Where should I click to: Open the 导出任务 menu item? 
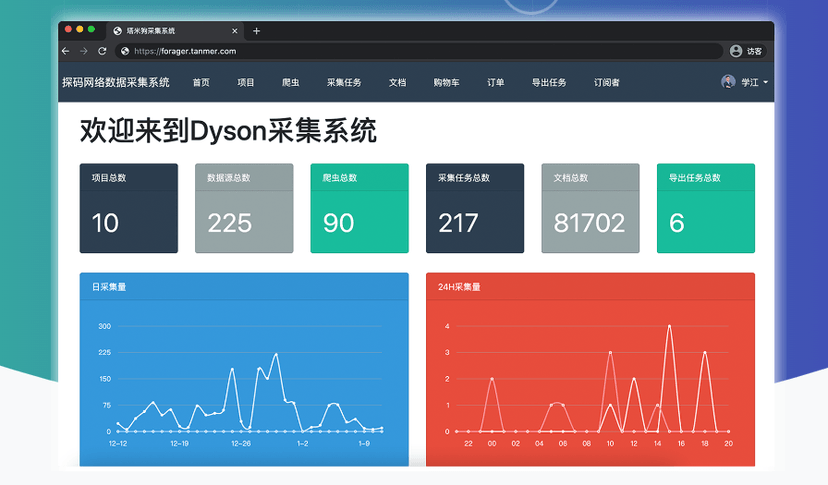(549, 82)
